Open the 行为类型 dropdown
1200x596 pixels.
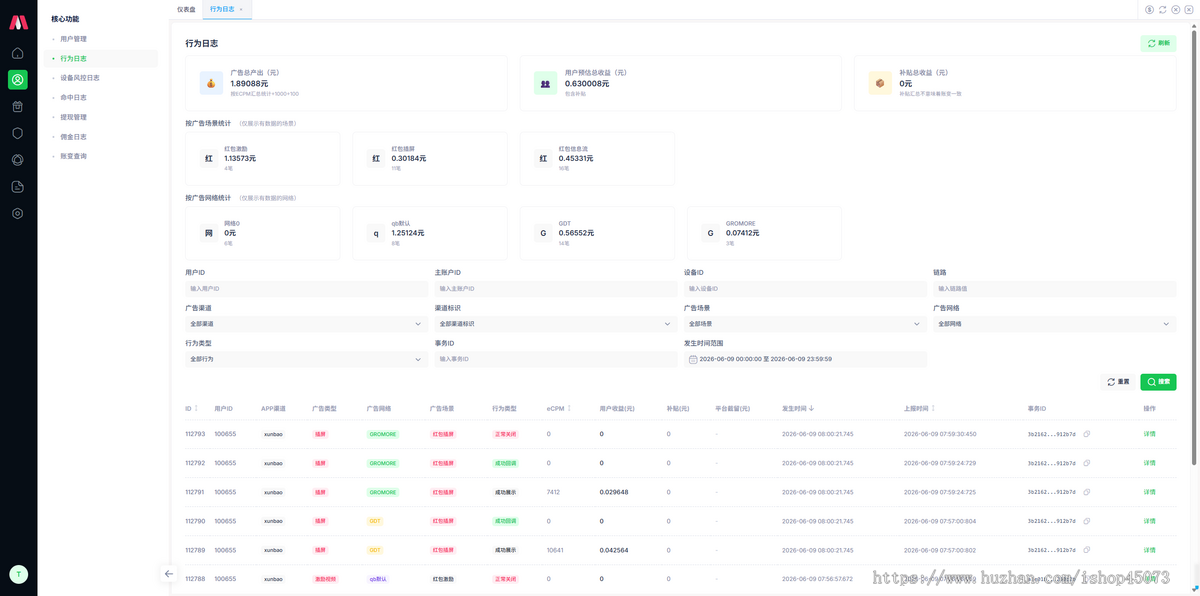coord(306,359)
